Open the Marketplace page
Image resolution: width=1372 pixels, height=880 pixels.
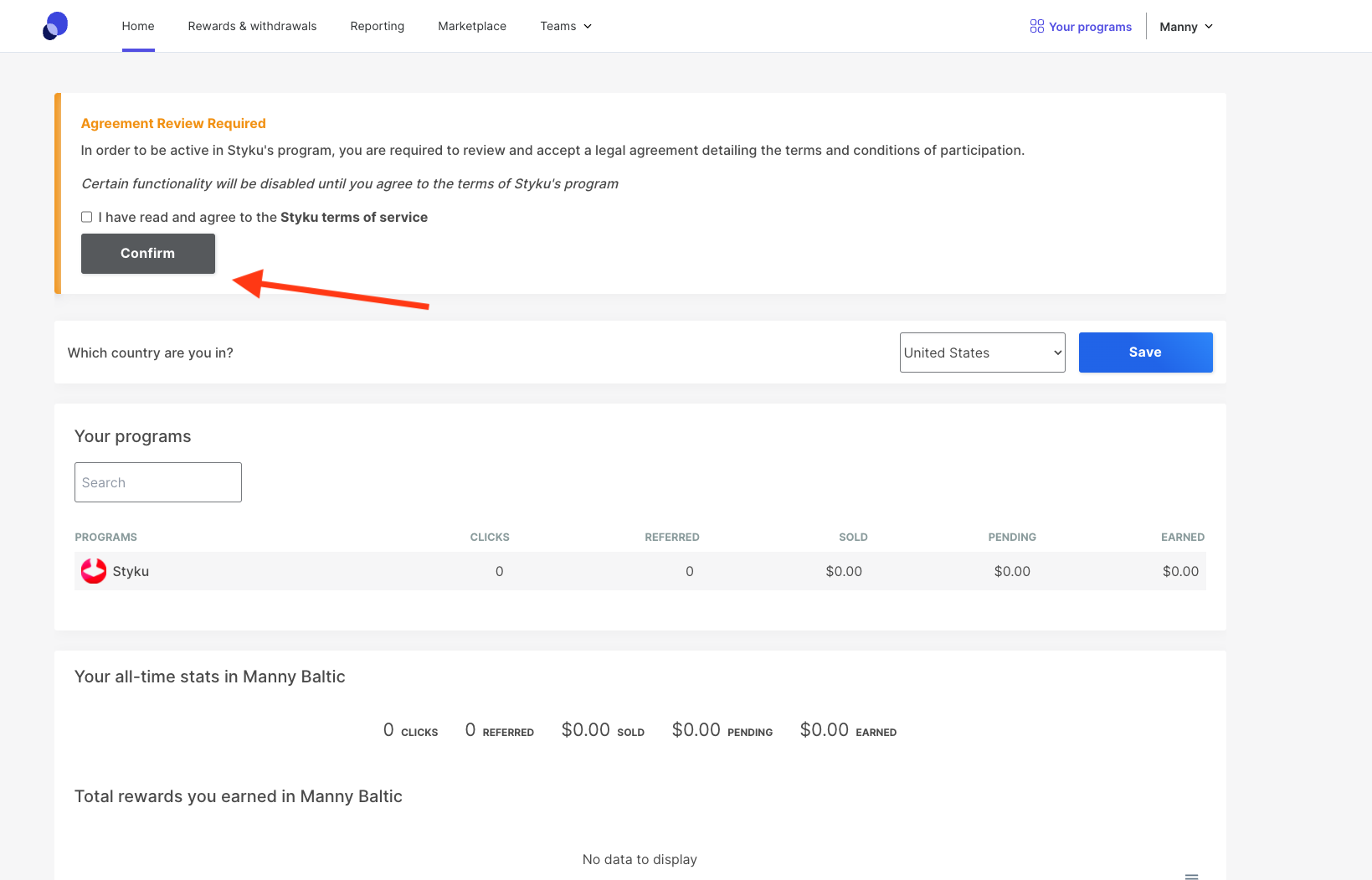472,27
